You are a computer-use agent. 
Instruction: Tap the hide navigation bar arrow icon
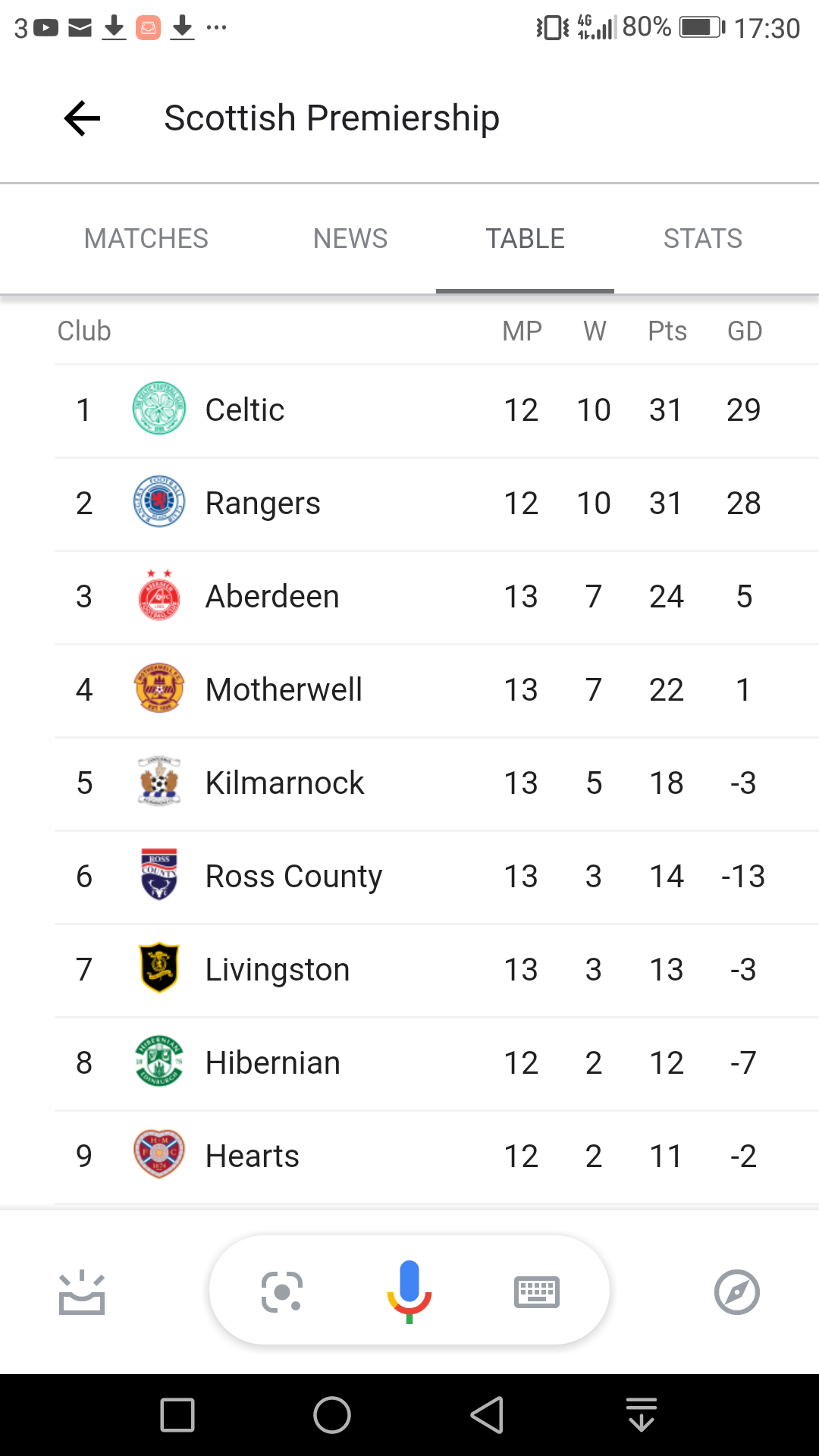tap(642, 1415)
